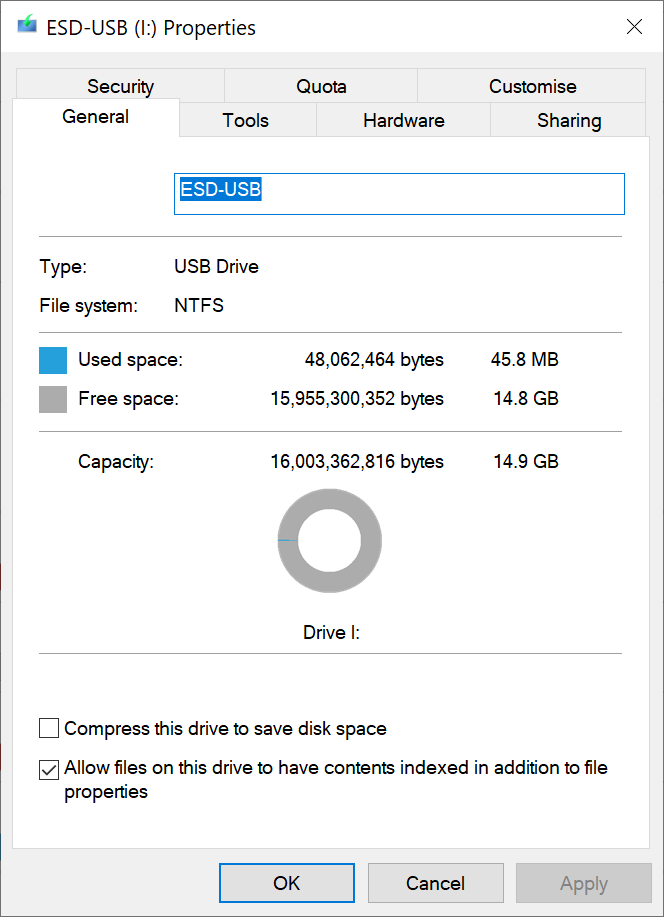This screenshot has height=917, width=664.
Task: Enable Compress this drive checkbox
Action: tap(49, 729)
